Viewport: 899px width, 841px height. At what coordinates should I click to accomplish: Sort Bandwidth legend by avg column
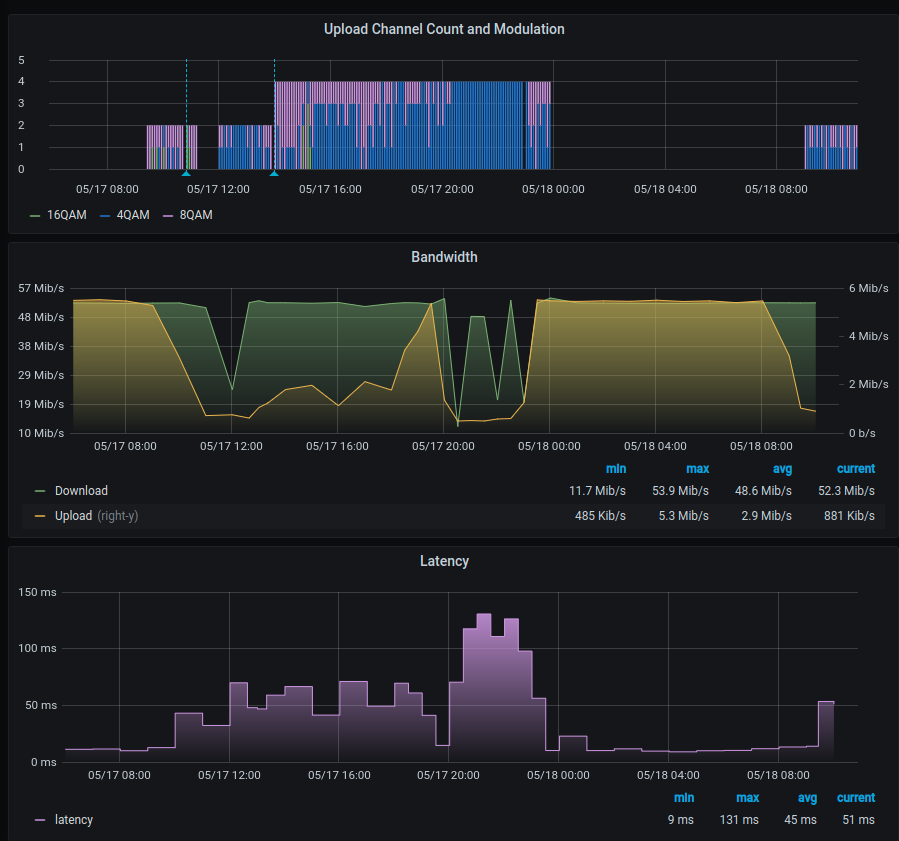(x=780, y=469)
